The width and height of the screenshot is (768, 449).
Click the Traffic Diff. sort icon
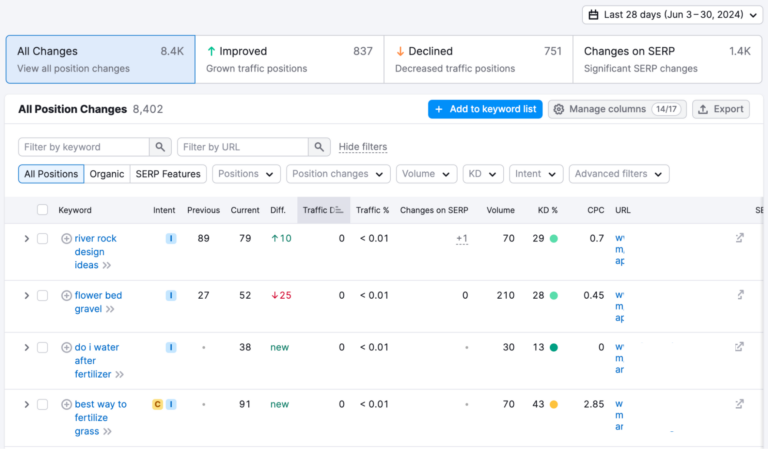point(337,210)
